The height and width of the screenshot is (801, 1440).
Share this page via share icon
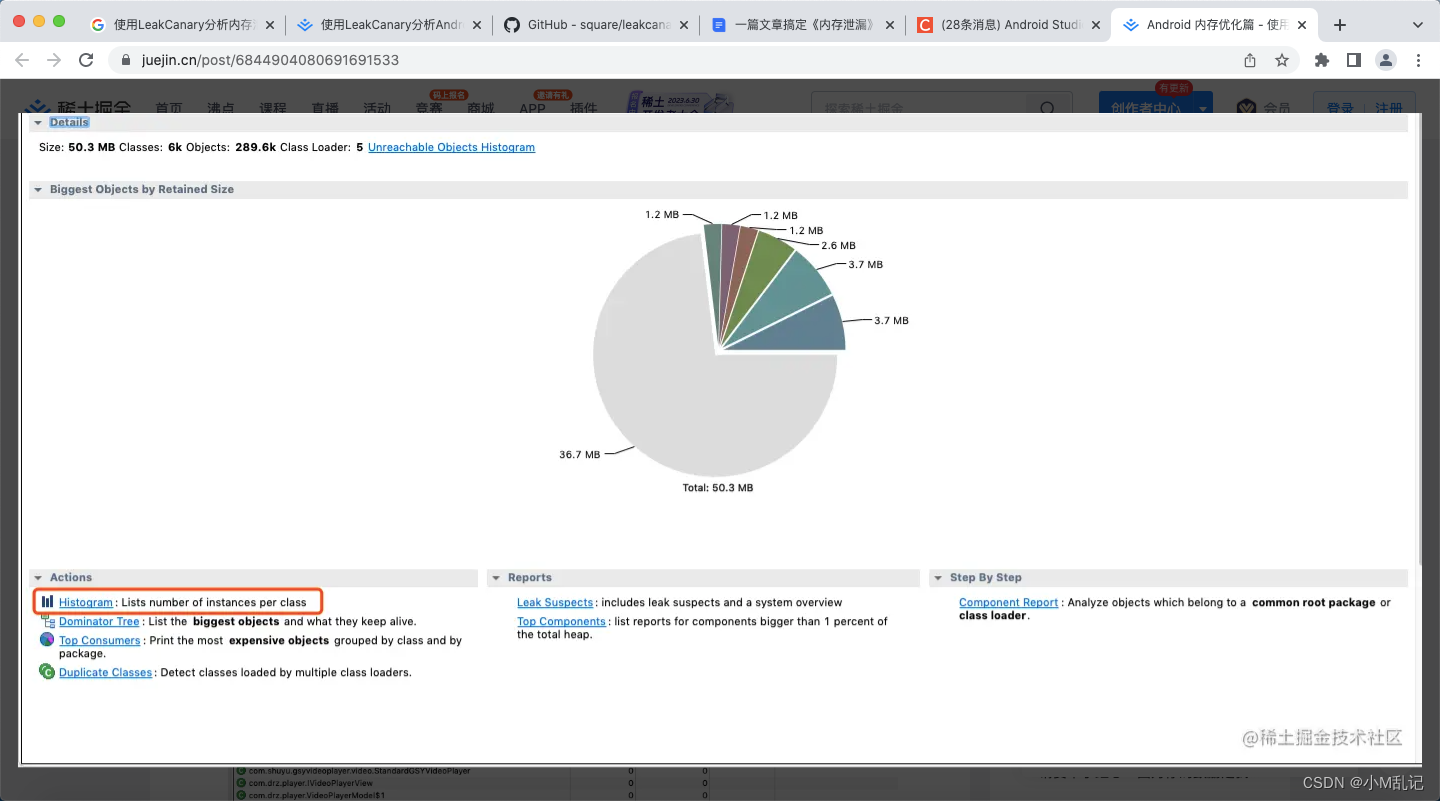1250,60
